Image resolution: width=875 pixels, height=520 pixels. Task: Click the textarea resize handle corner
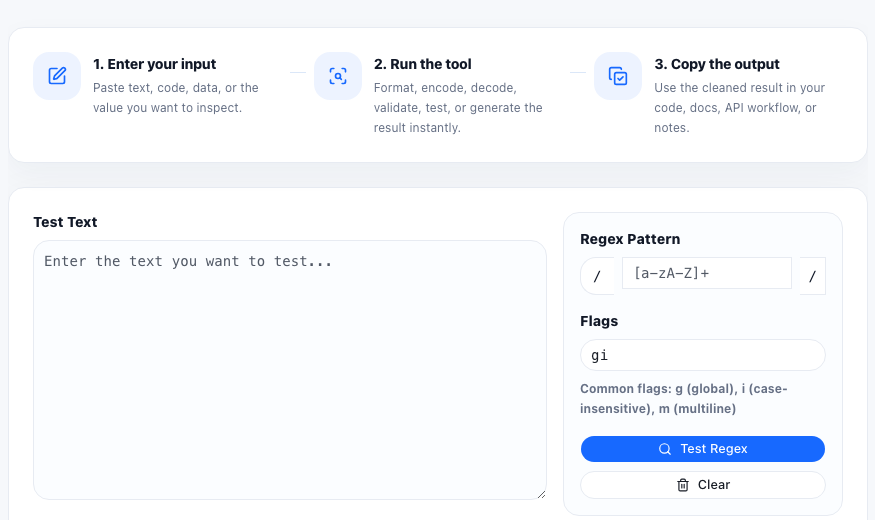[x=541, y=494]
